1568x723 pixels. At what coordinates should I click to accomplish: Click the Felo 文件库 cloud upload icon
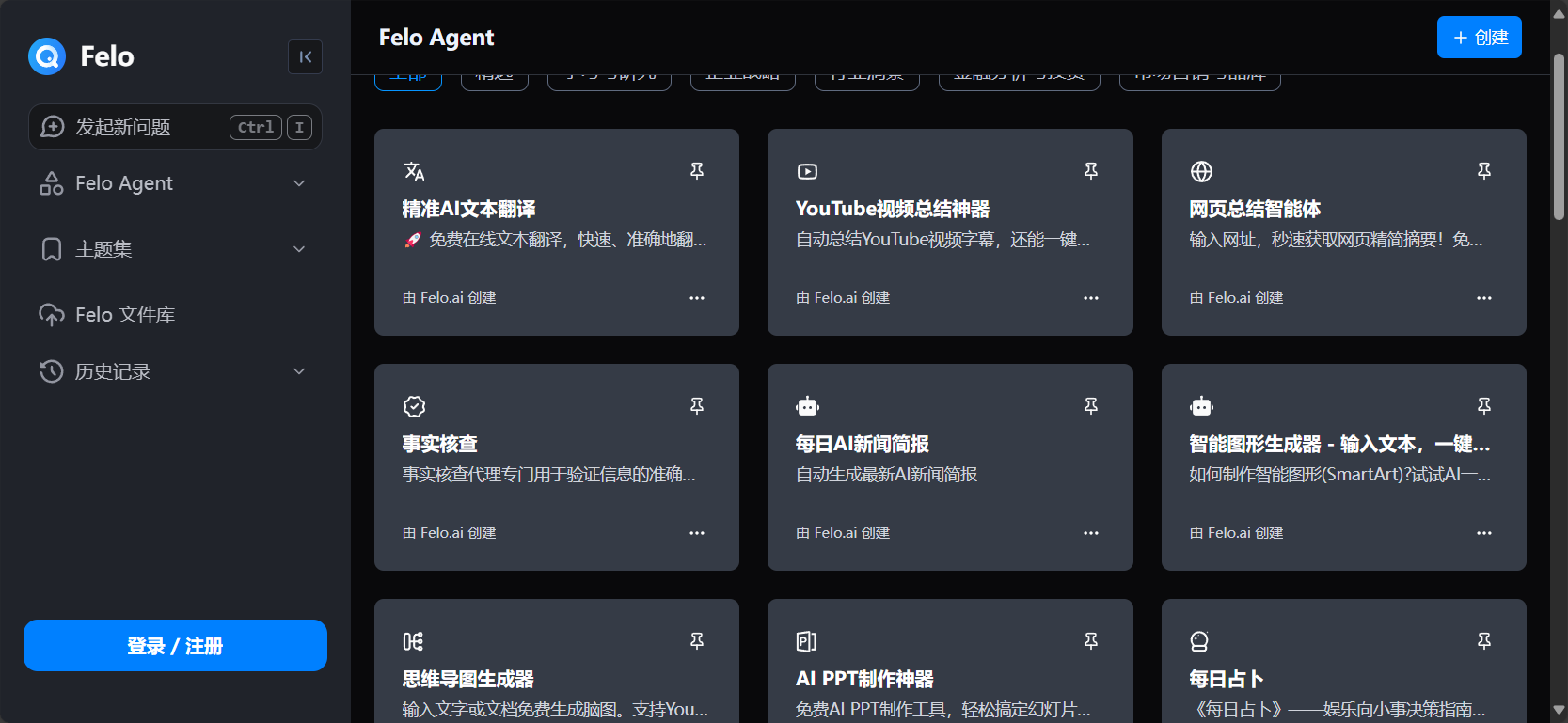coord(52,315)
